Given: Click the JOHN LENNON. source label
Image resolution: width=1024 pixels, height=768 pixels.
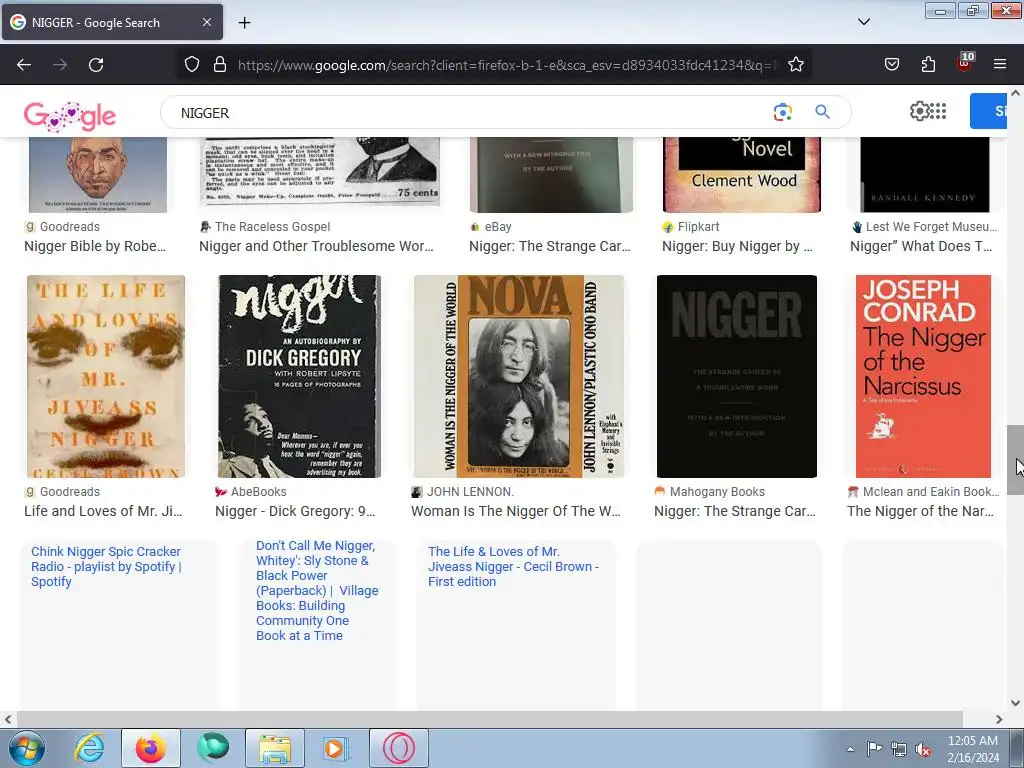Looking at the screenshot, I should [470, 492].
